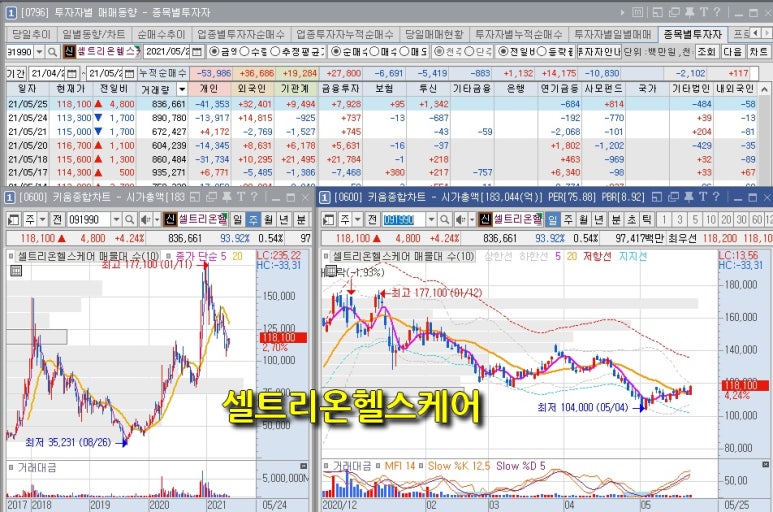The width and height of the screenshot is (773, 512).
Task: Click T font icon in left chart title bar
Action: pyautogui.click(x=241, y=197)
